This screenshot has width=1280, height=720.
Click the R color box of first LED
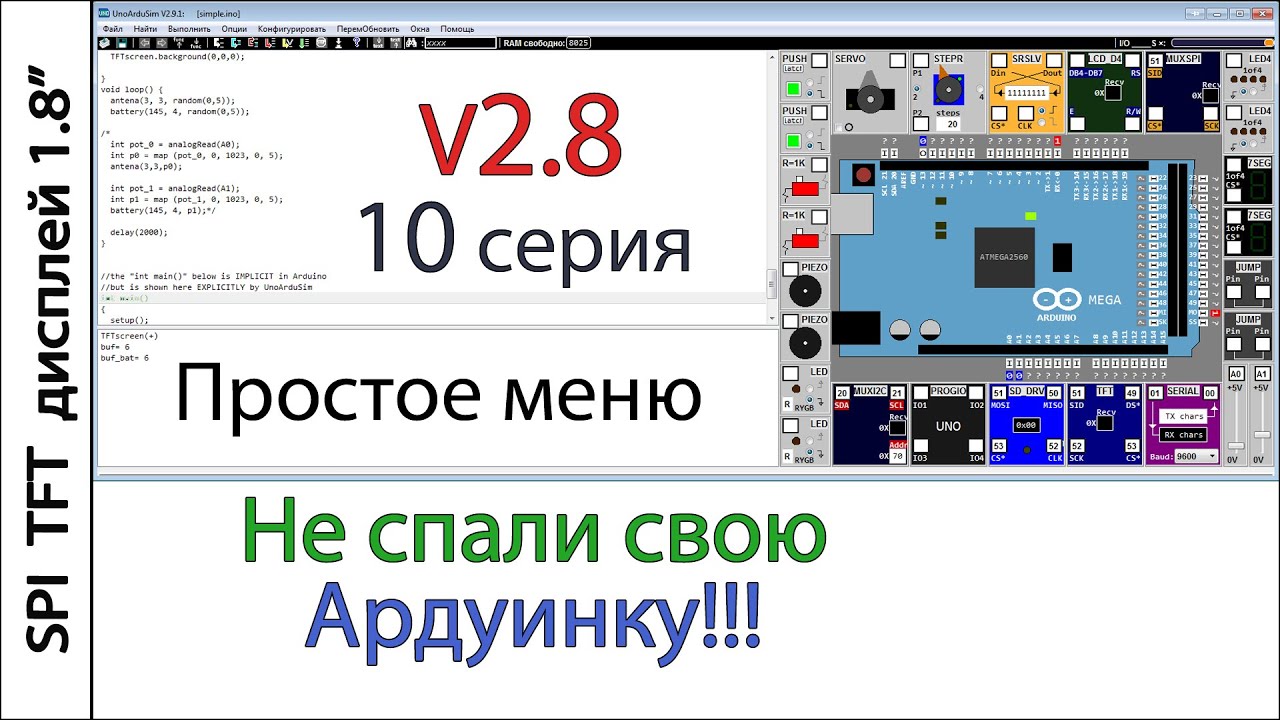coord(787,404)
